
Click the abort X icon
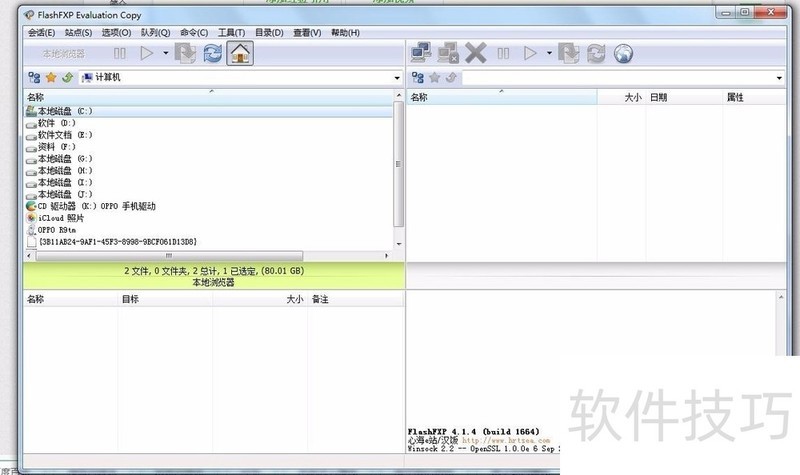(476, 53)
